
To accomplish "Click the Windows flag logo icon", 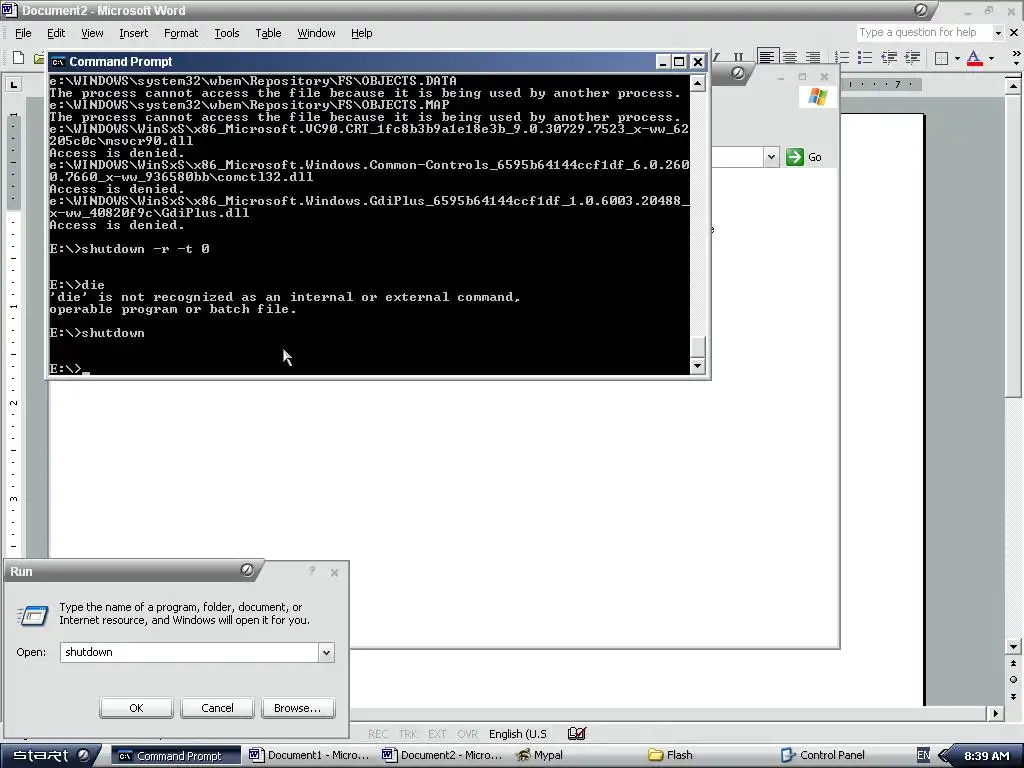I will 817,97.
